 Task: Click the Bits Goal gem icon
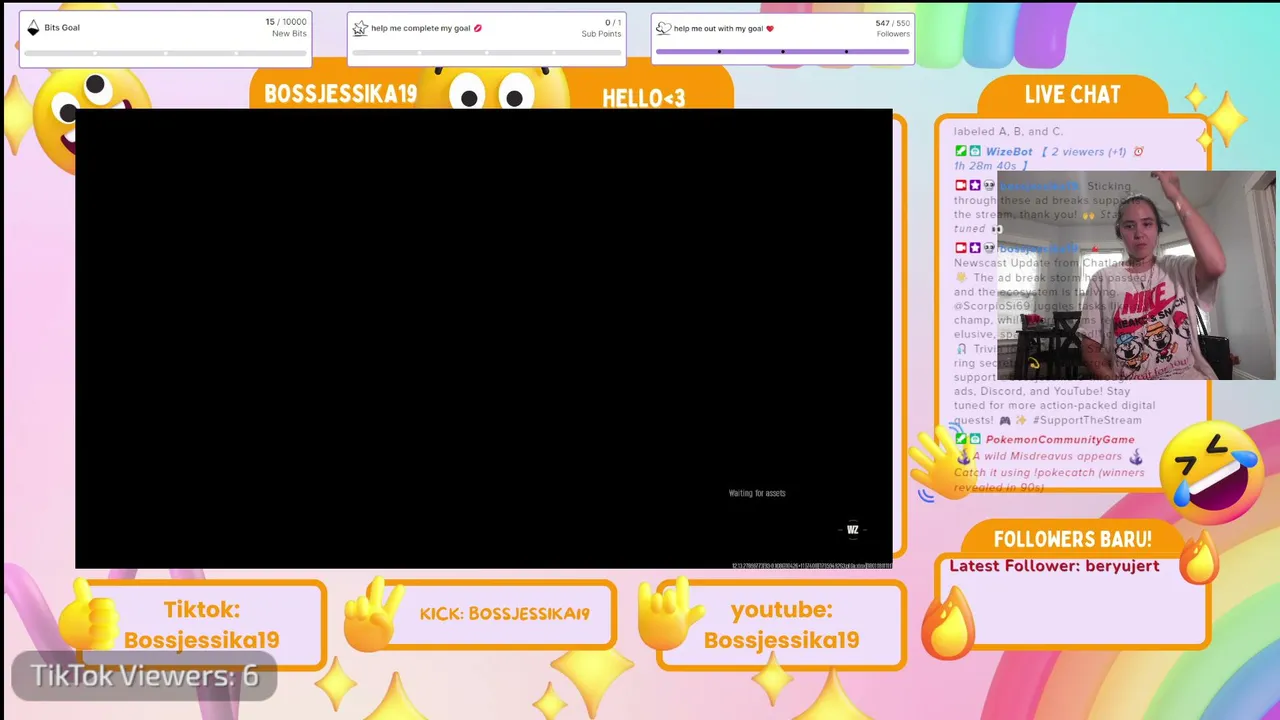tap(33, 28)
